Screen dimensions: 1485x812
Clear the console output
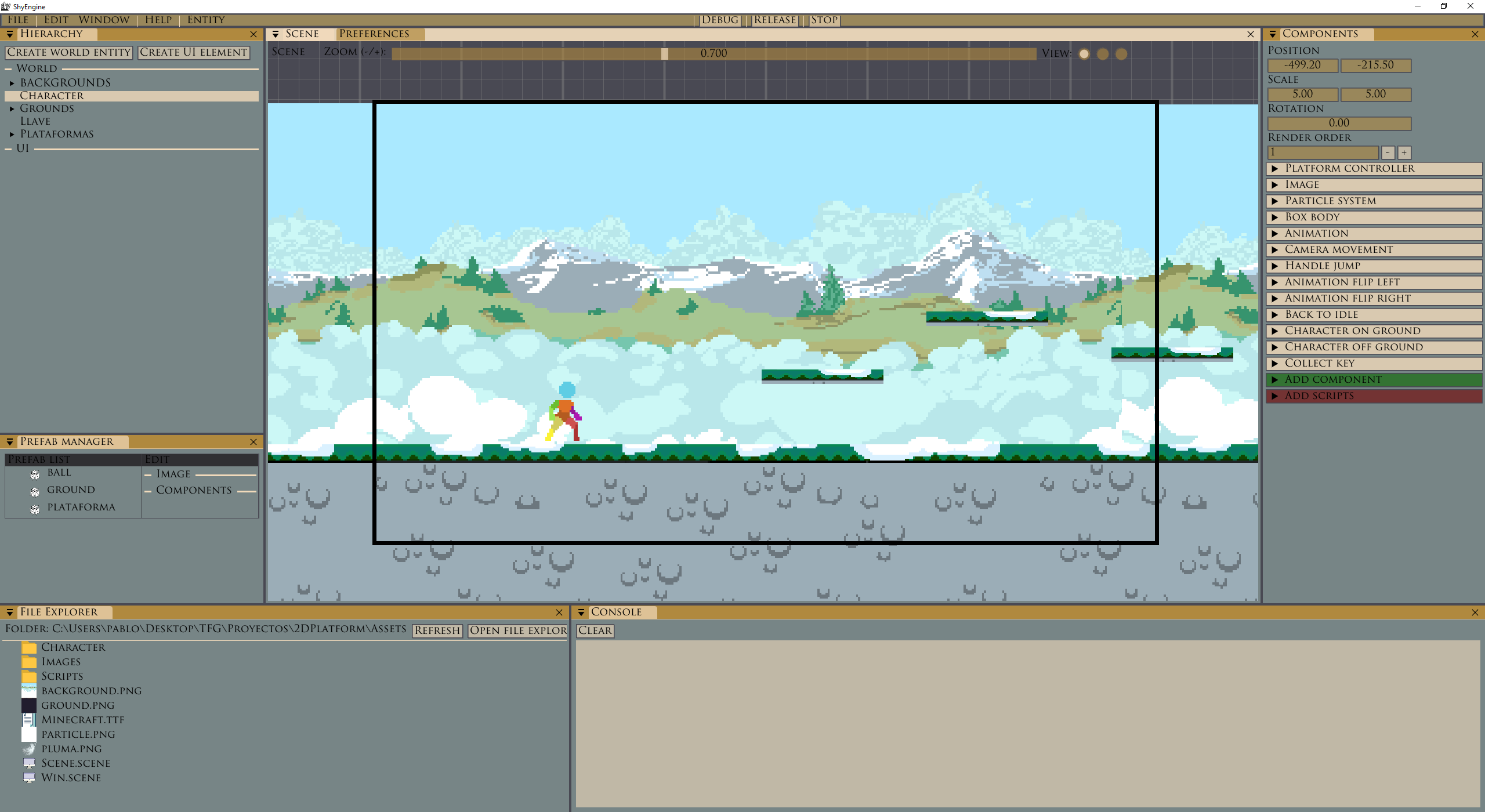point(595,630)
